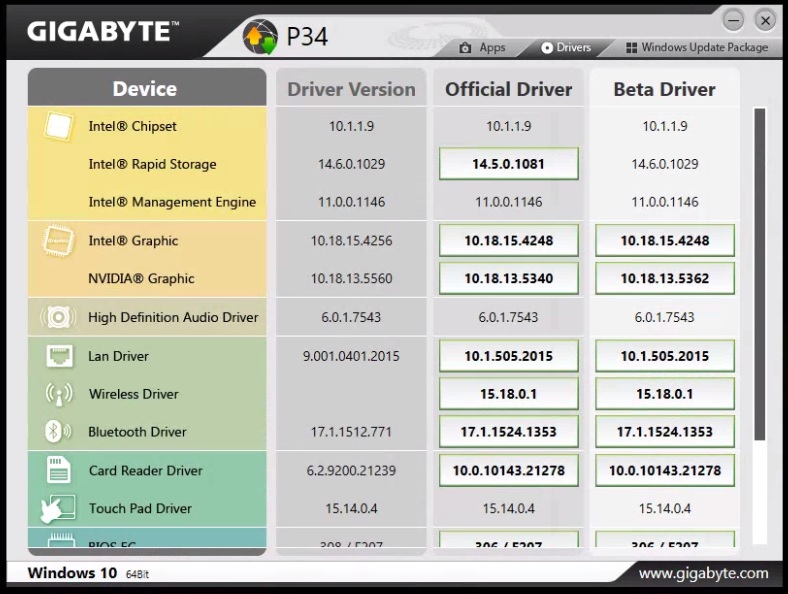Click installed Bluetooth version 17.1.1512.771
Screen dimensions: 788x594
351,432
